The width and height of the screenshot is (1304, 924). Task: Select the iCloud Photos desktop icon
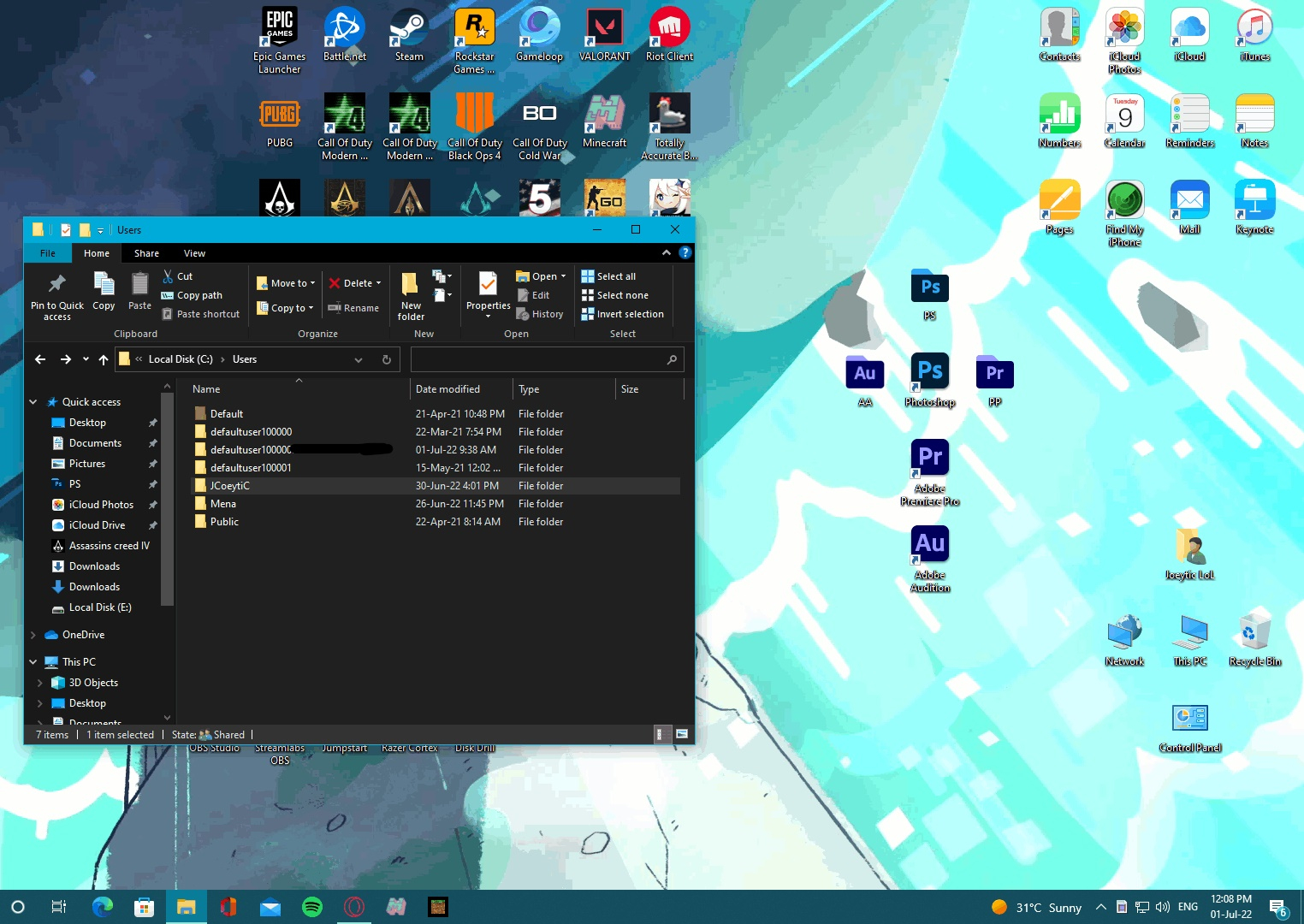coord(1125,40)
